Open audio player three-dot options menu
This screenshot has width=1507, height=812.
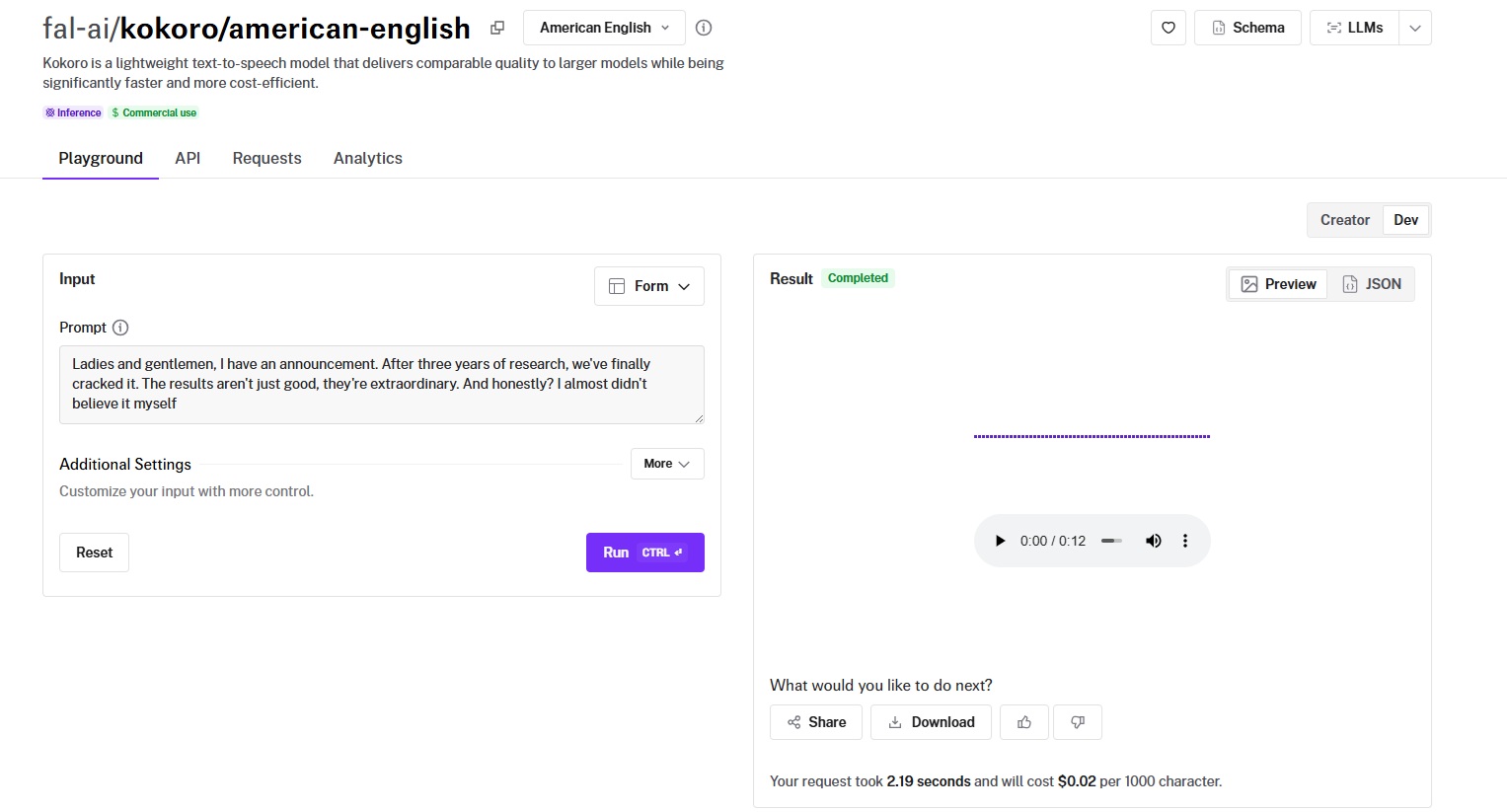(1185, 541)
